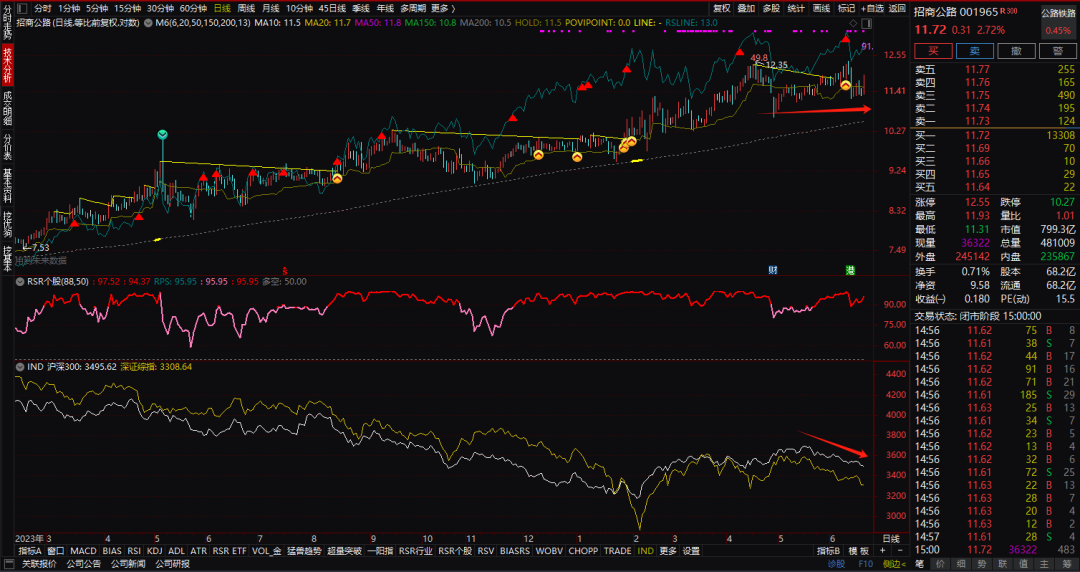Select CHOPP indicator tab

(x=583, y=551)
